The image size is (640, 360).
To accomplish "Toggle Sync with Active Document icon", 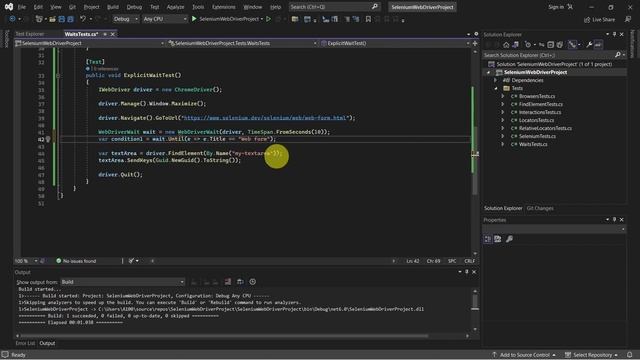I will tap(541, 45).
